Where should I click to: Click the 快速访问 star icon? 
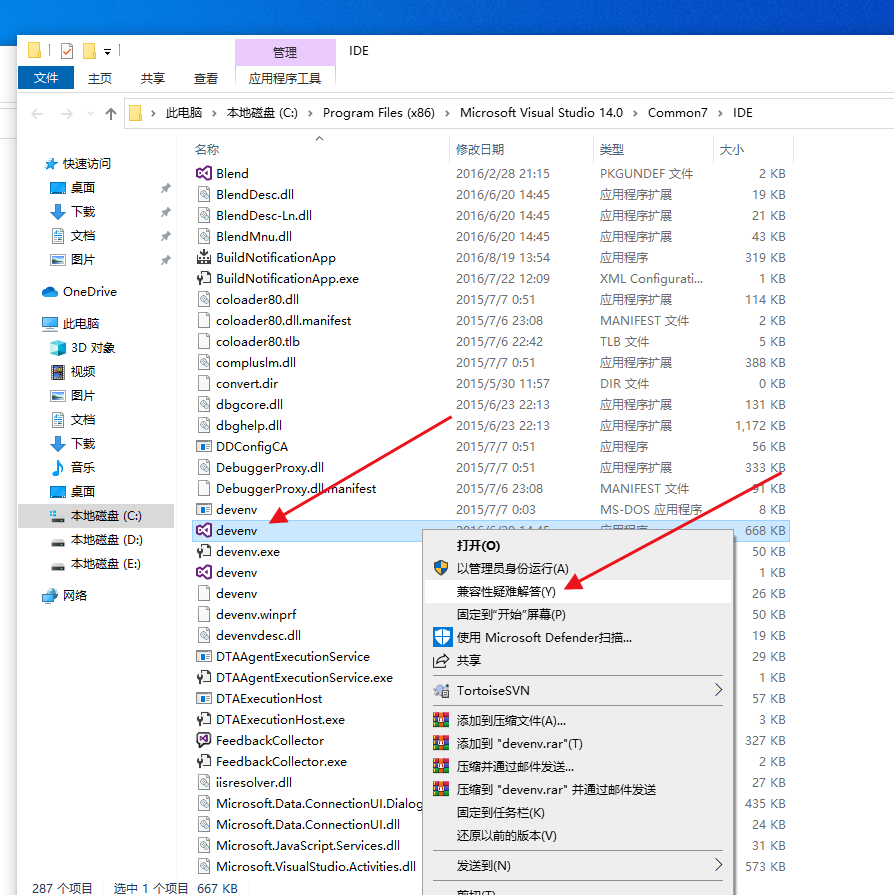click(51, 164)
